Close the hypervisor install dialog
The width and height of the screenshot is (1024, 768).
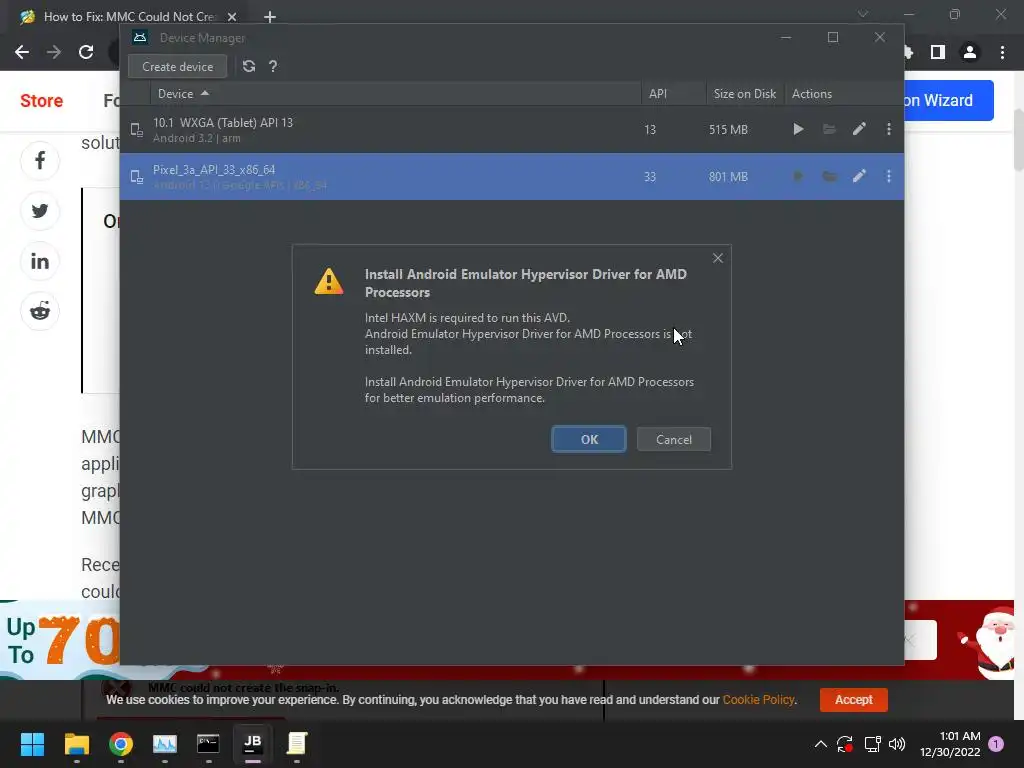coord(718,258)
